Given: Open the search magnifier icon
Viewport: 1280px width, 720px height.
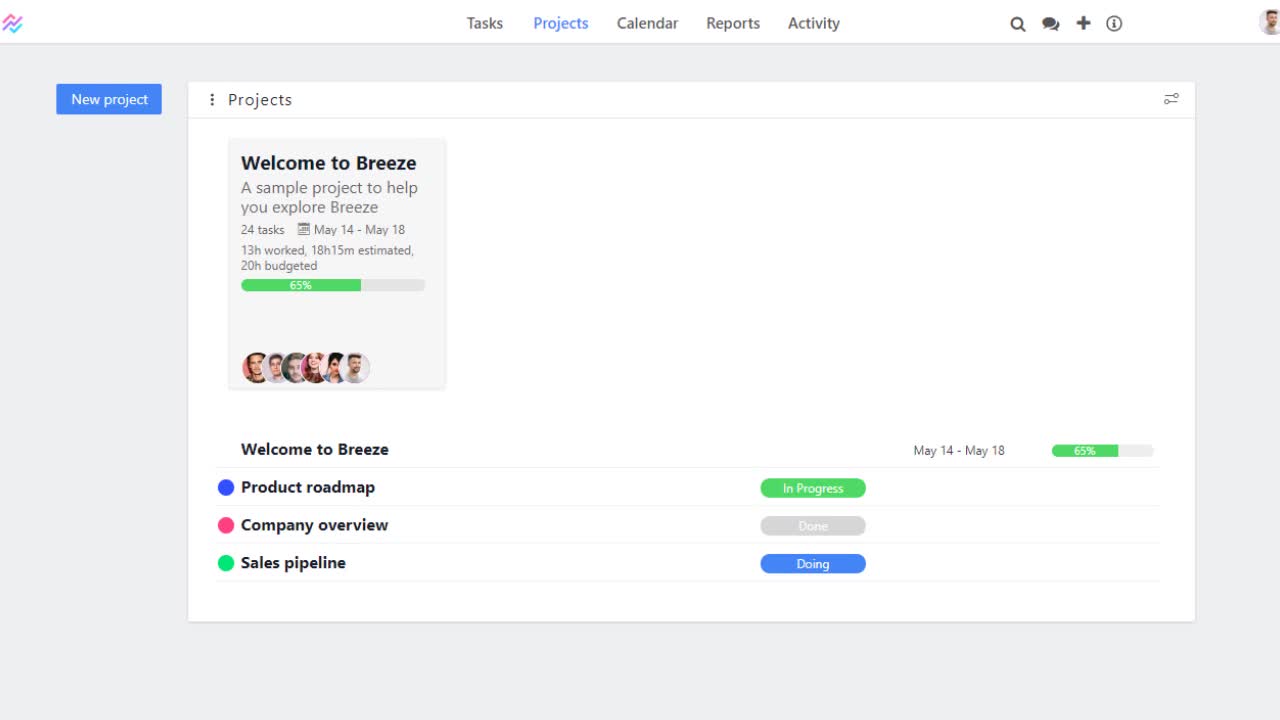Looking at the screenshot, I should (x=1018, y=24).
